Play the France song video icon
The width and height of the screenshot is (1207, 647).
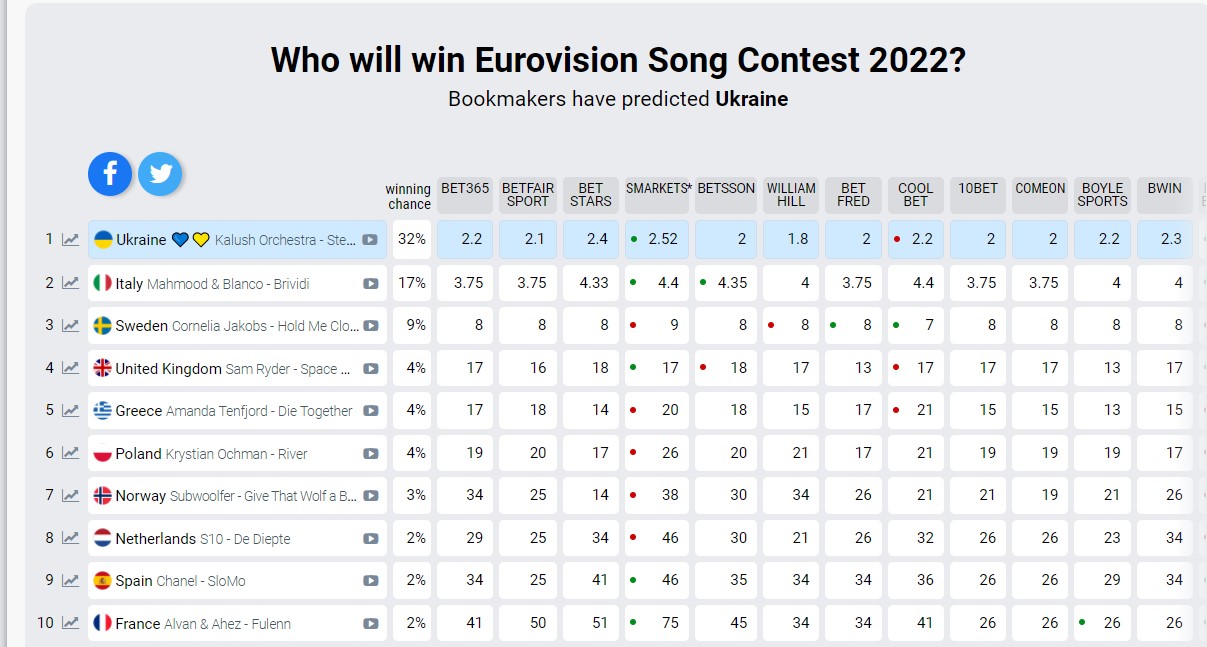pyautogui.click(x=370, y=624)
